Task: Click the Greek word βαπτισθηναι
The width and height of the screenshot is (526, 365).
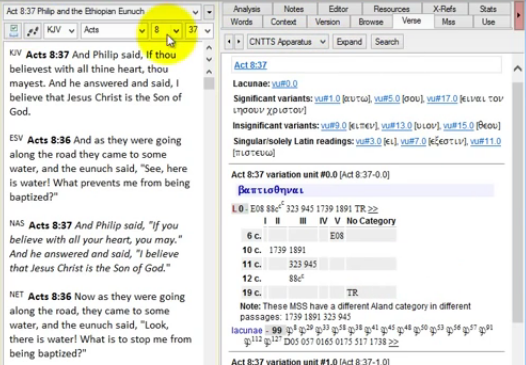Action: pos(271,190)
